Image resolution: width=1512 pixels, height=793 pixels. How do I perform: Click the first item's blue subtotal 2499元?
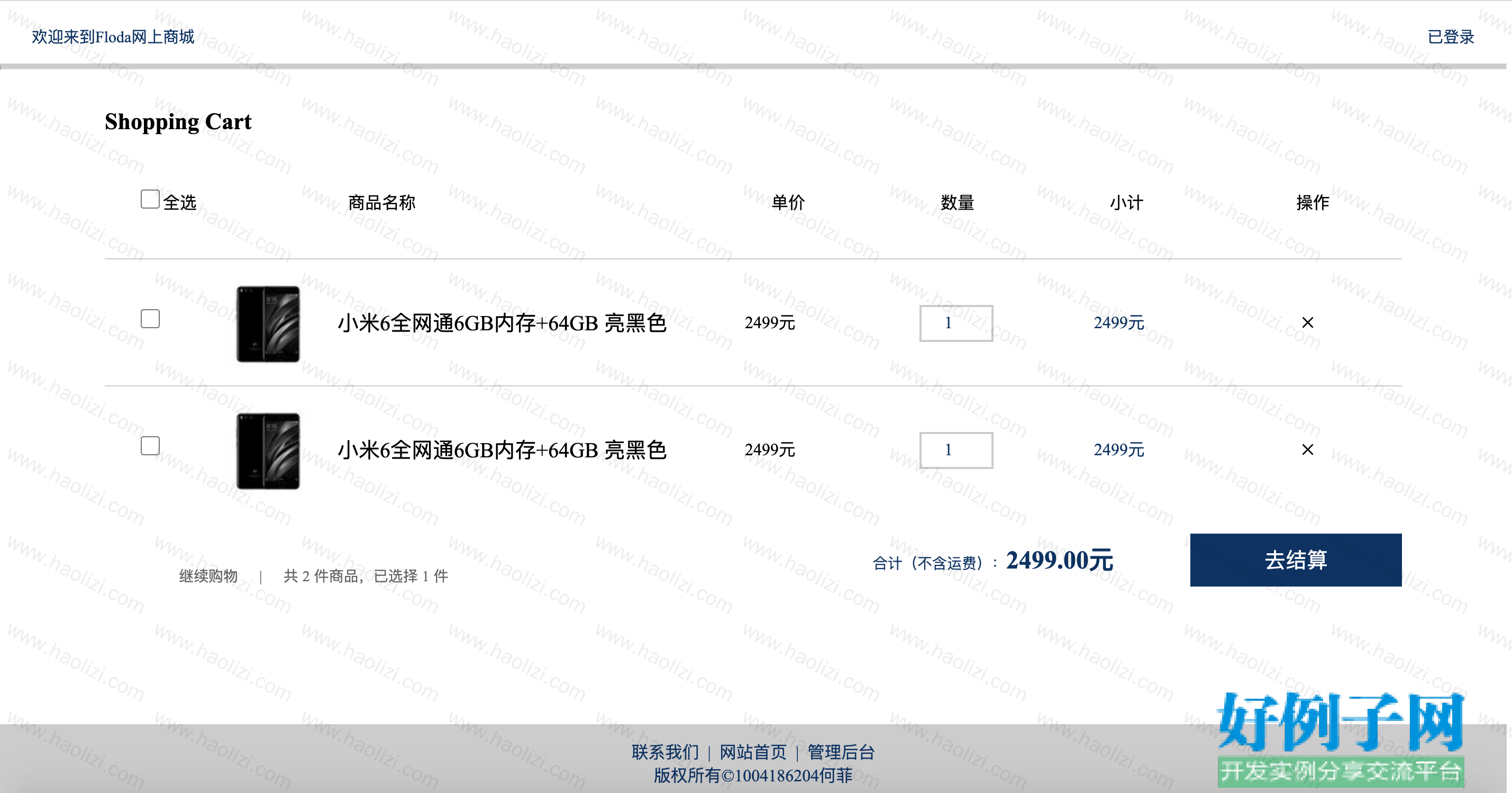coord(1119,322)
